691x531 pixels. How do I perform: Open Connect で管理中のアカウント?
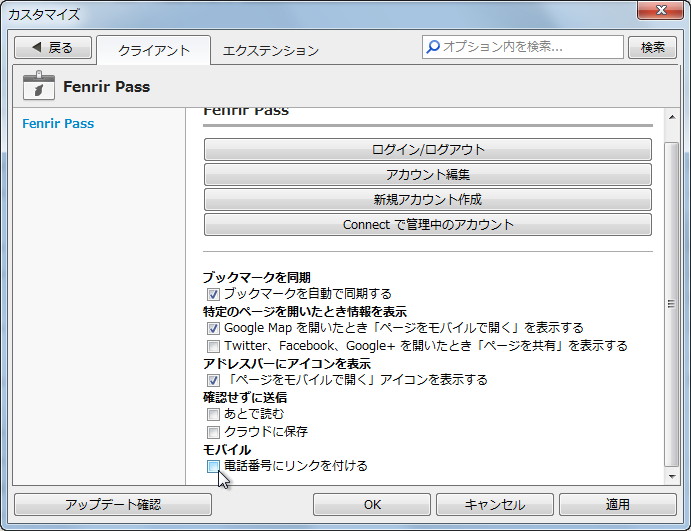pyautogui.click(x=427, y=225)
